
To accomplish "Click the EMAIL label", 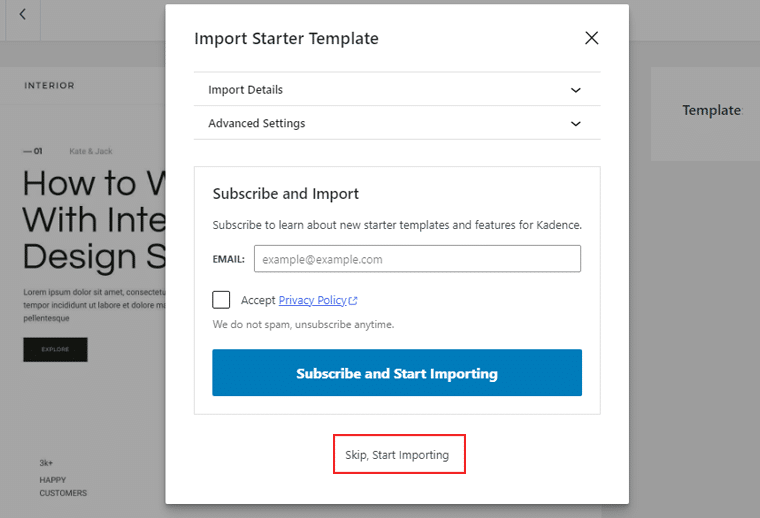I will tap(228, 259).
